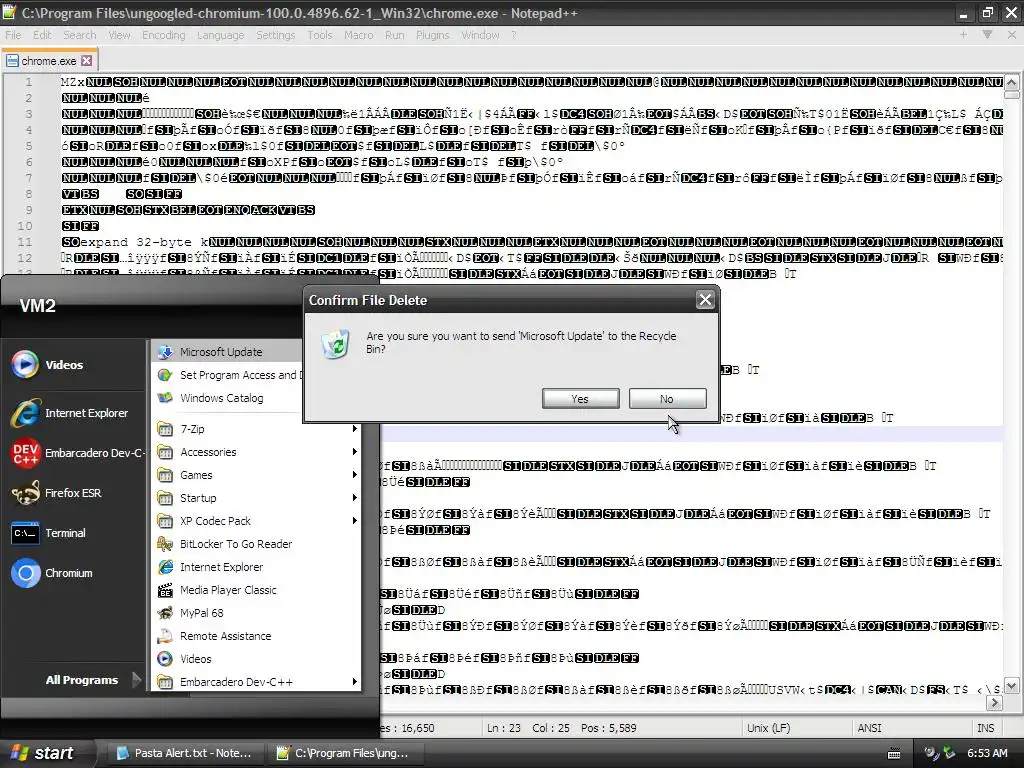The image size is (1024, 768).
Task: Expand the 7-Zip submenu arrow
Action: pyautogui.click(x=355, y=429)
